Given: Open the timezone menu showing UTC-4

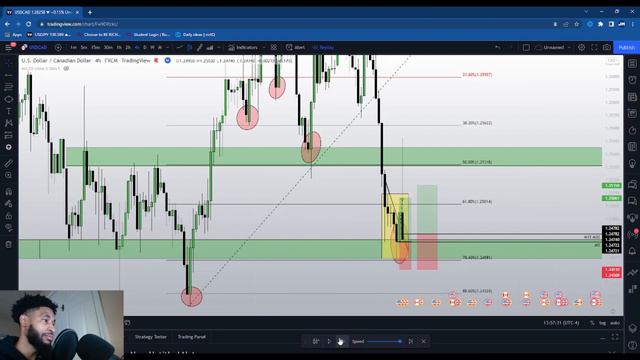Looking at the screenshot, I should (561, 323).
